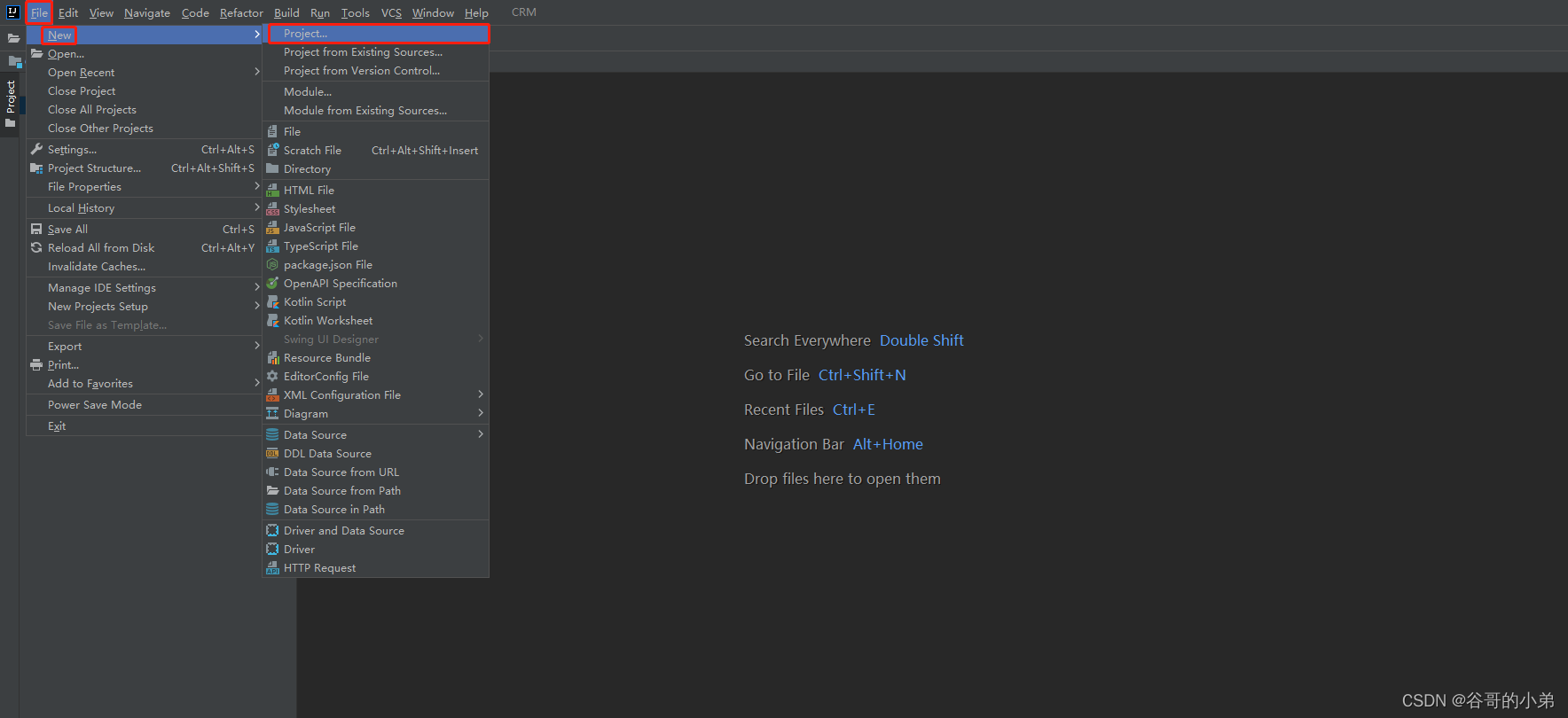1568x718 pixels.
Task: Click the Driver and Data Source icon
Action: click(273, 530)
